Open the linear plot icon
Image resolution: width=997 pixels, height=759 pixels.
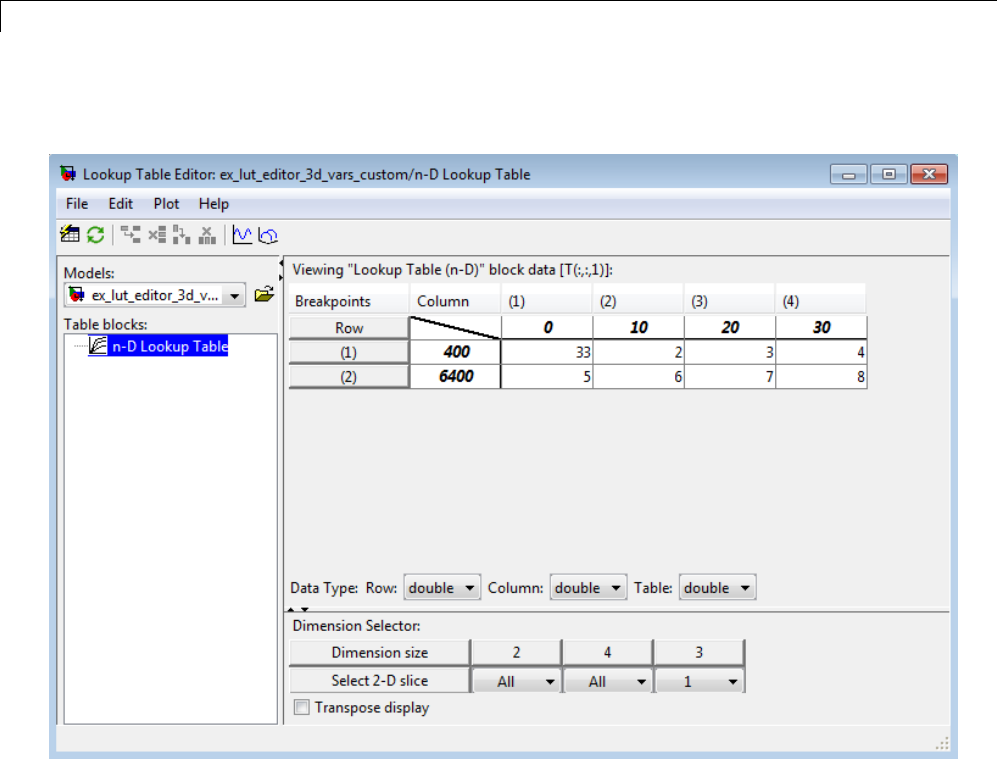(242, 235)
